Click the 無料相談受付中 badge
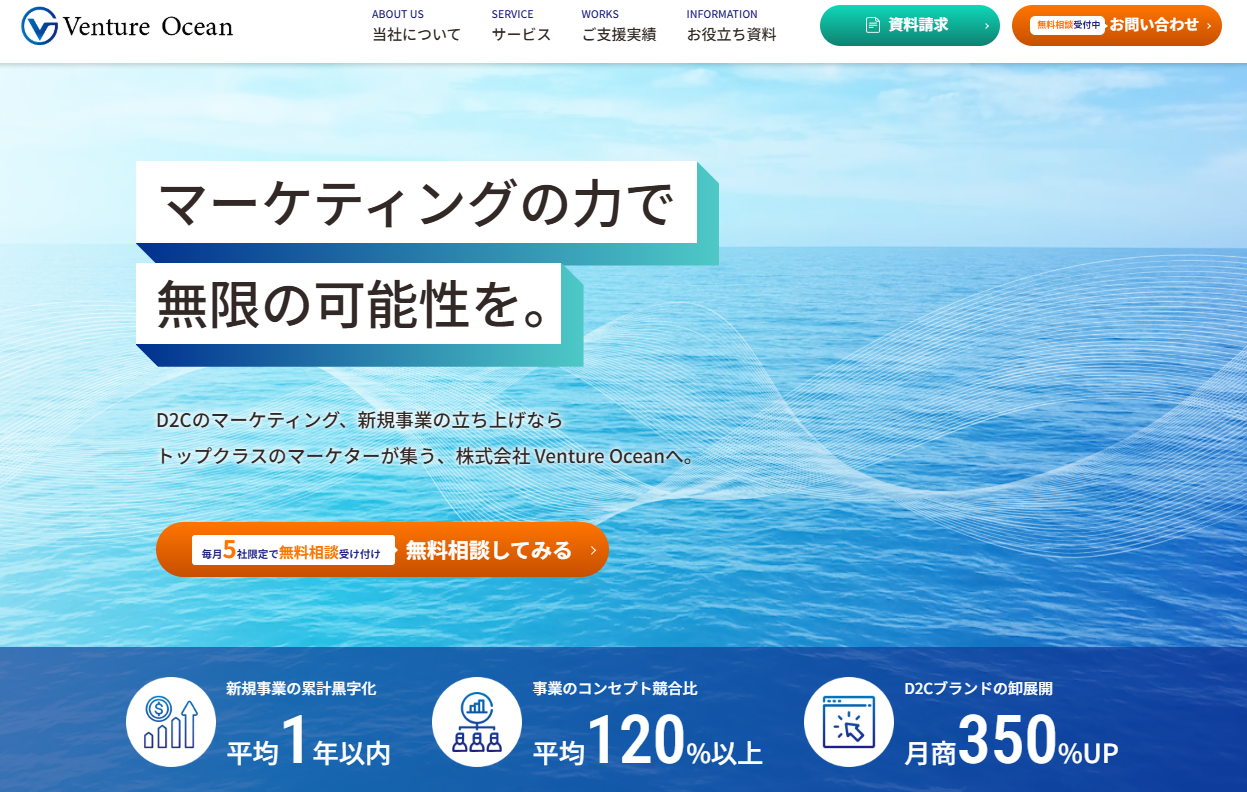This screenshot has height=792, width=1247. coord(1067,26)
